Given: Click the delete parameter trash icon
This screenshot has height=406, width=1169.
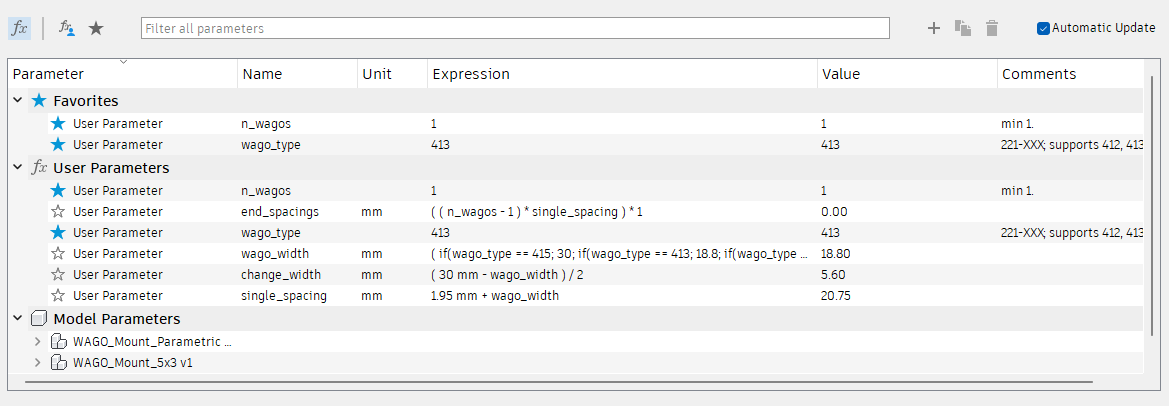Looking at the screenshot, I should tap(992, 28).
